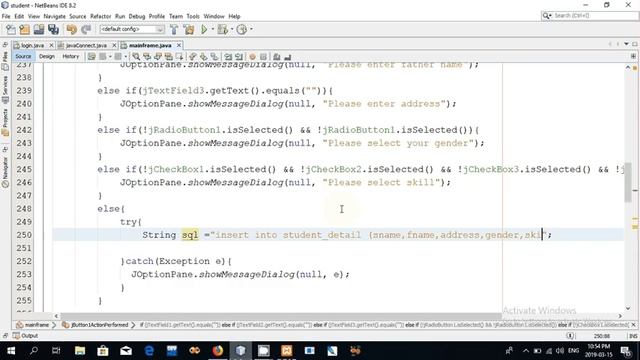
Task: Open the default config combo box
Action: (x=132, y=29)
